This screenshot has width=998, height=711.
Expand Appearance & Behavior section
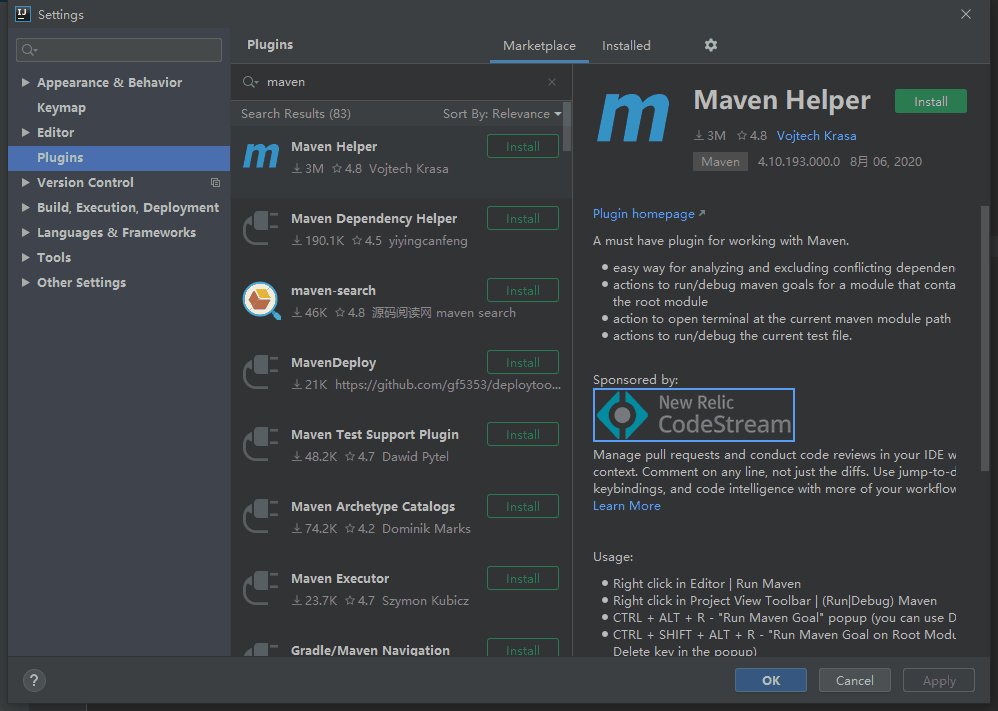[25, 82]
